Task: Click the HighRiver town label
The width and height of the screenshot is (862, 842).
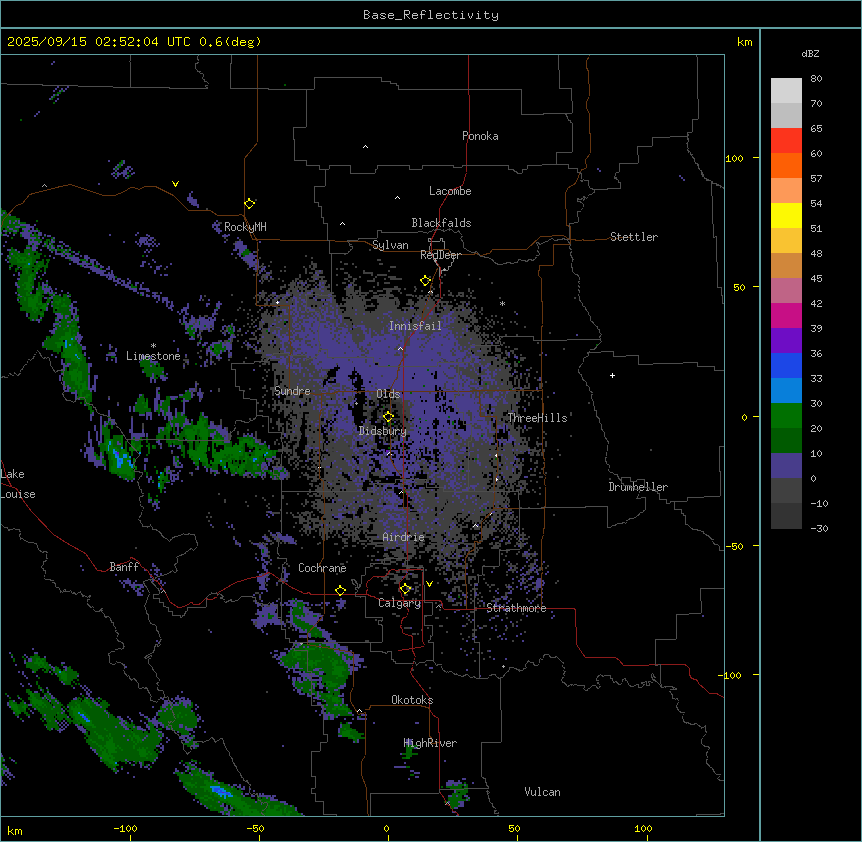Action: pyautogui.click(x=430, y=743)
